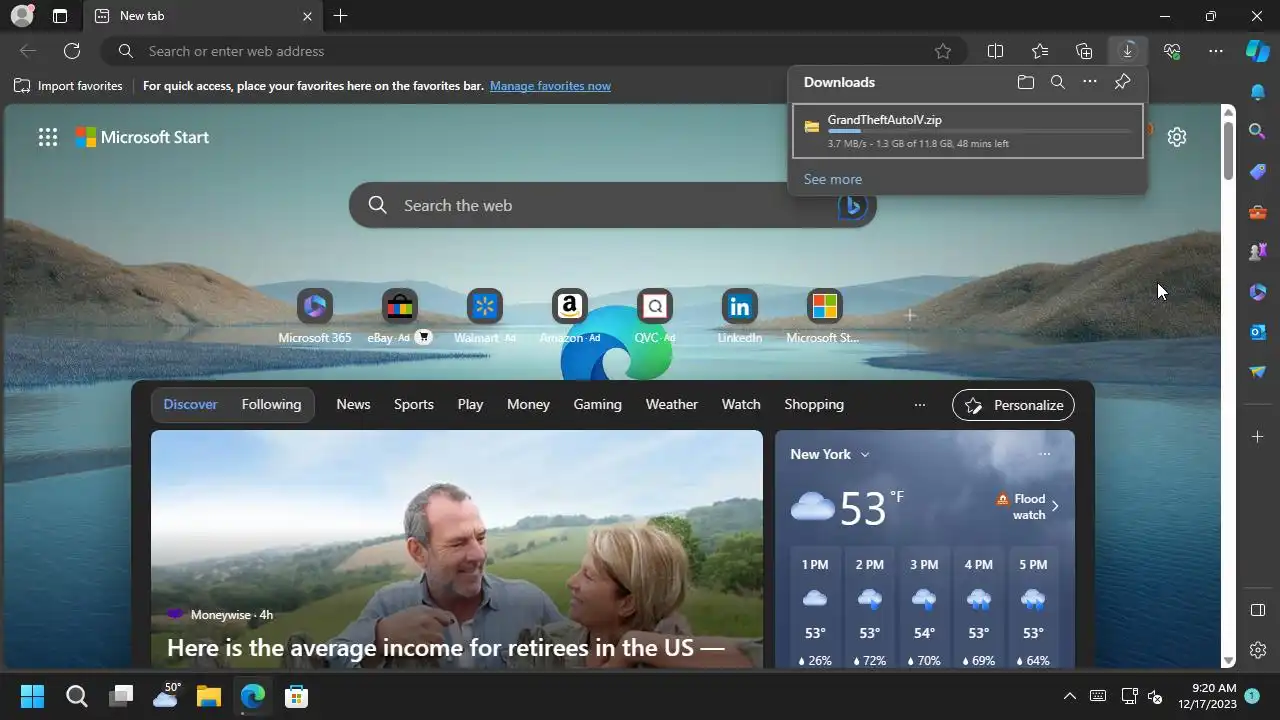Click Import favorites

(x=68, y=86)
